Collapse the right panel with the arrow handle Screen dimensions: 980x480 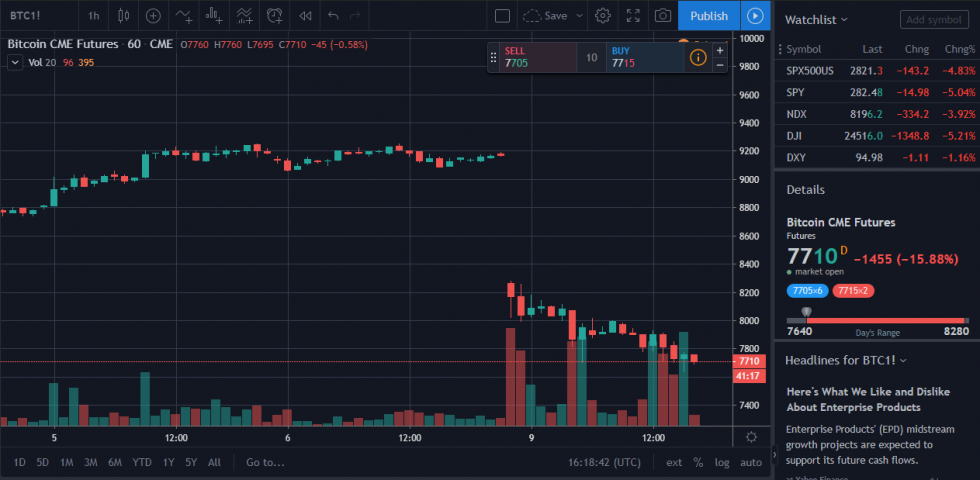(774, 454)
